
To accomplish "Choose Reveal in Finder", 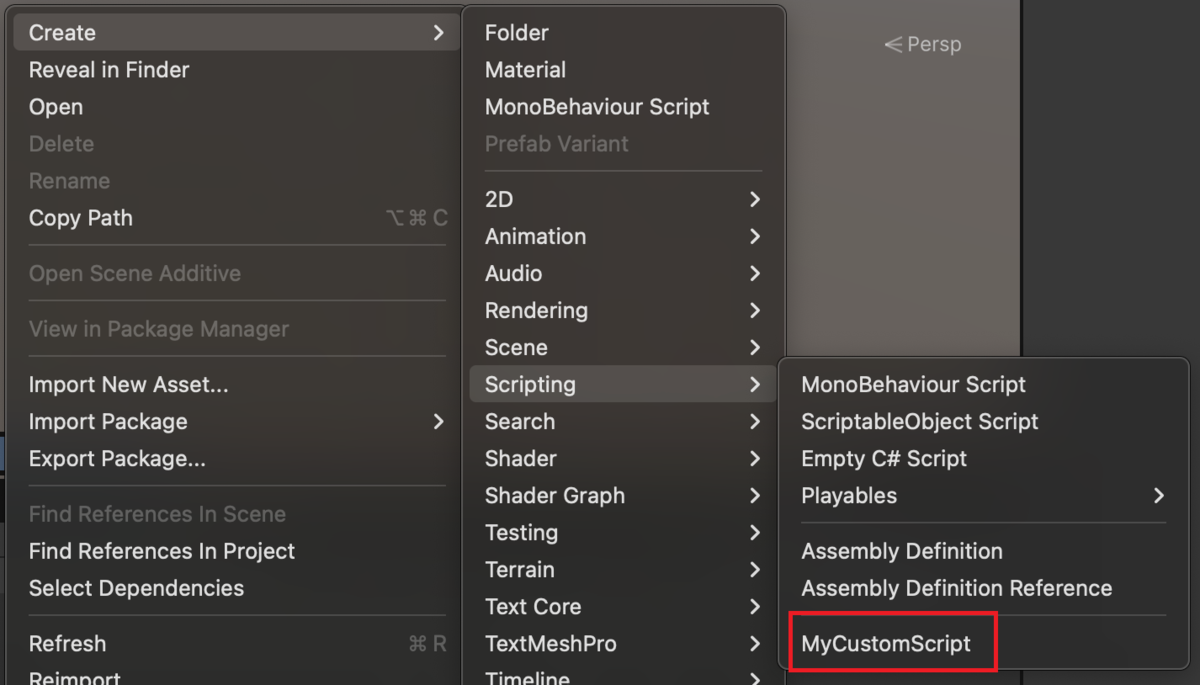I will pyautogui.click(x=108, y=69).
